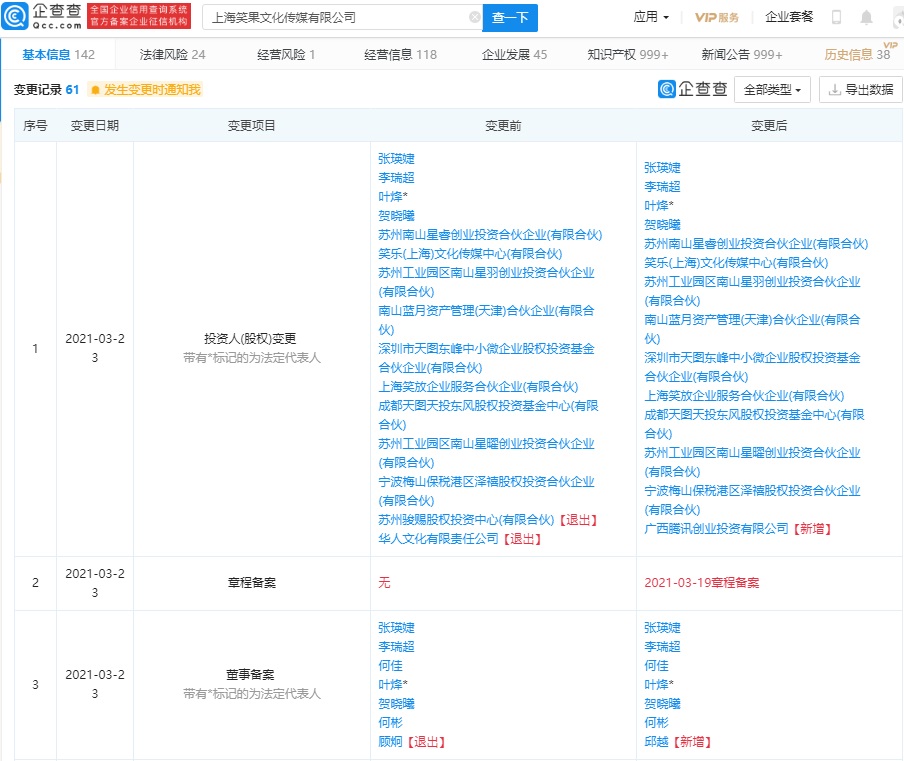Screen dimensions: 904x761
Task: Open the 应用 dropdown menu
Action: coord(651,17)
